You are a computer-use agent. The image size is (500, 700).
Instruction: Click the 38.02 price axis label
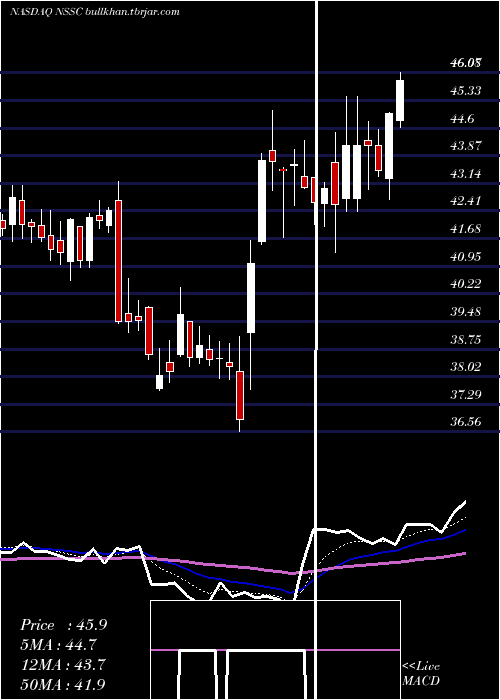pyautogui.click(x=466, y=367)
